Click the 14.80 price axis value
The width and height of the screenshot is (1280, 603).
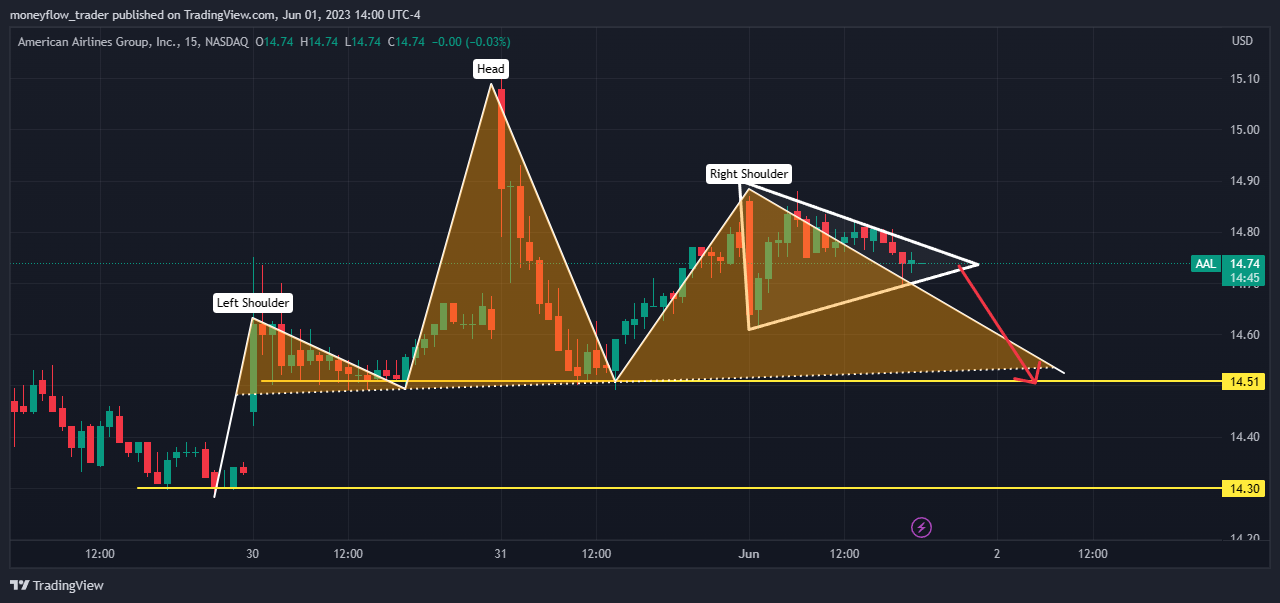[x=1245, y=232]
